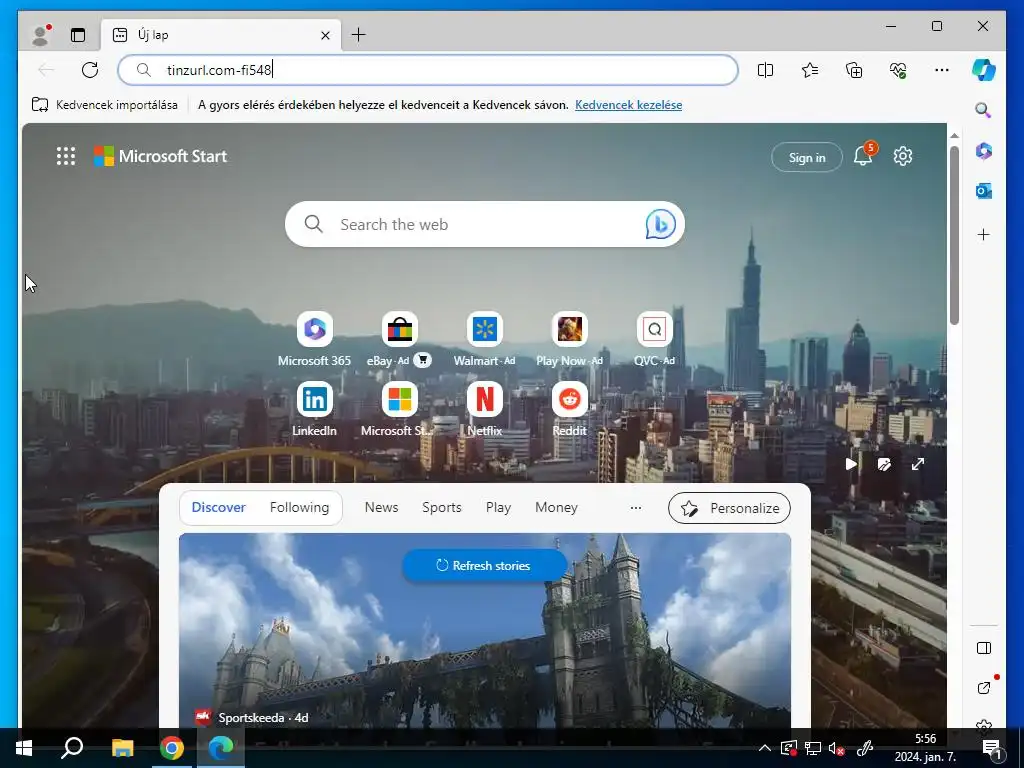Add sidebar app with plus icon
The height and width of the screenshot is (768, 1024).
[984, 234]
